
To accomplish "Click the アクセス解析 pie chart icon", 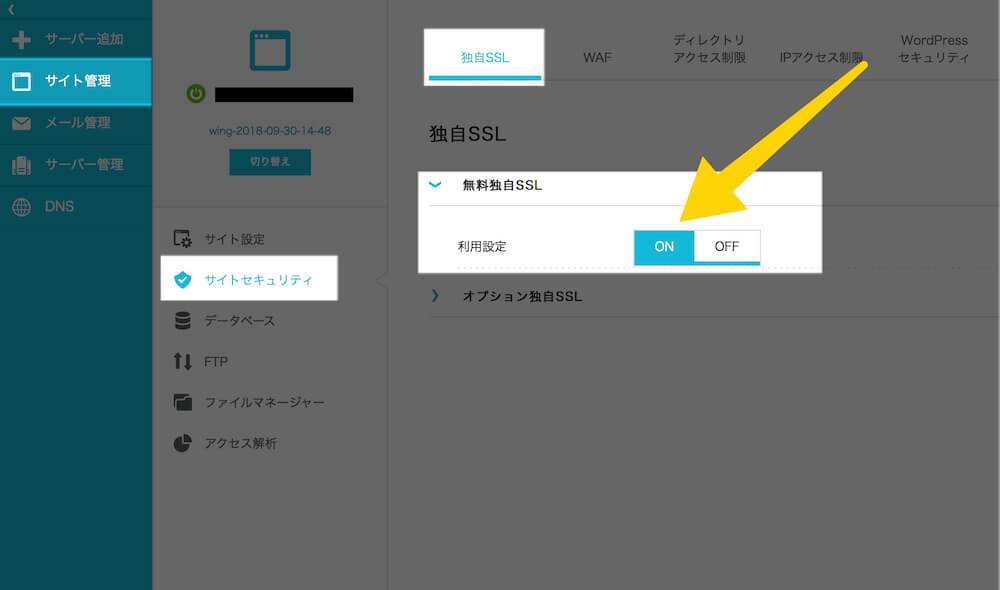I will [182, 443].
